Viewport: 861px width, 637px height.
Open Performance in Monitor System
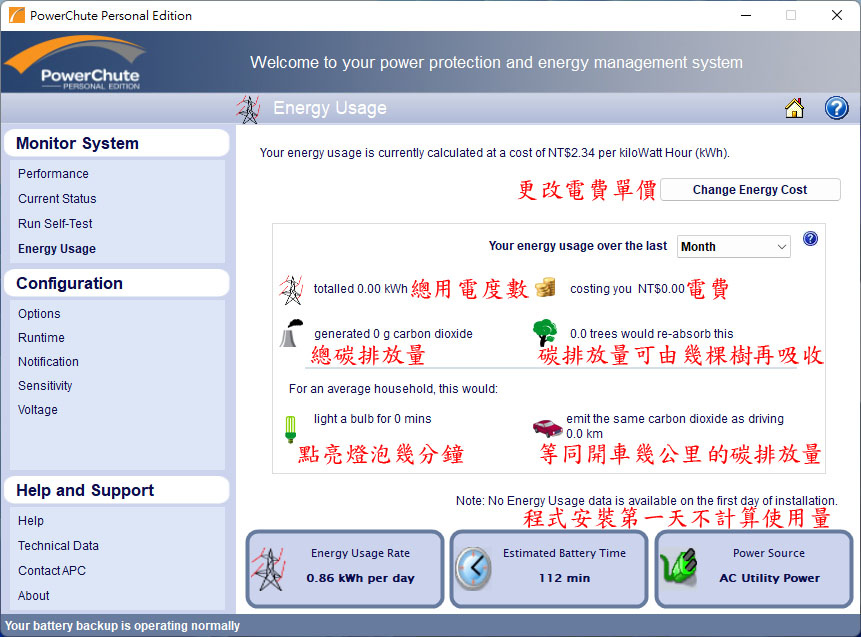[x=53, y=174]
